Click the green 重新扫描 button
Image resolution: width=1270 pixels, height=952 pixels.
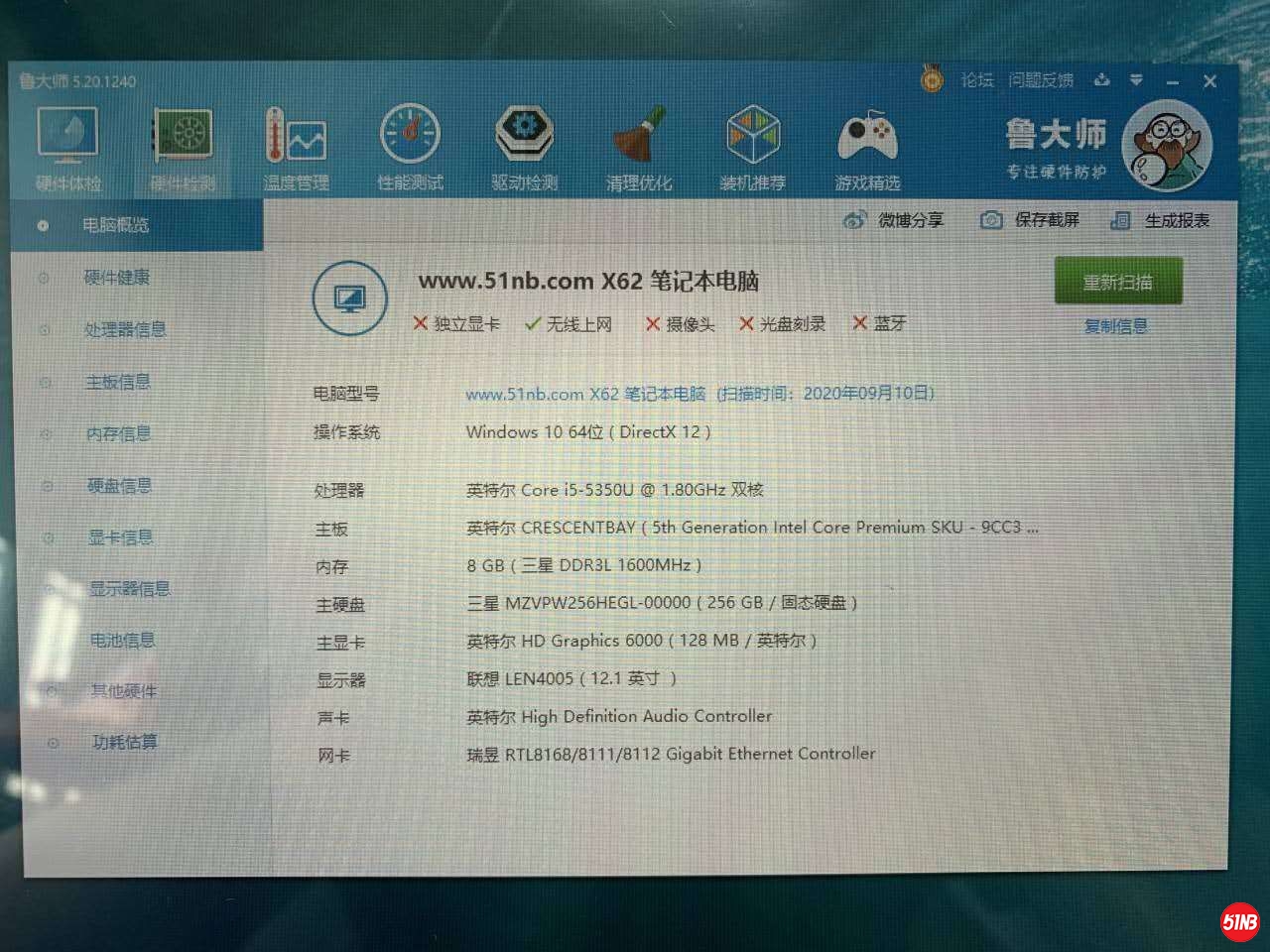[1117, 282]
